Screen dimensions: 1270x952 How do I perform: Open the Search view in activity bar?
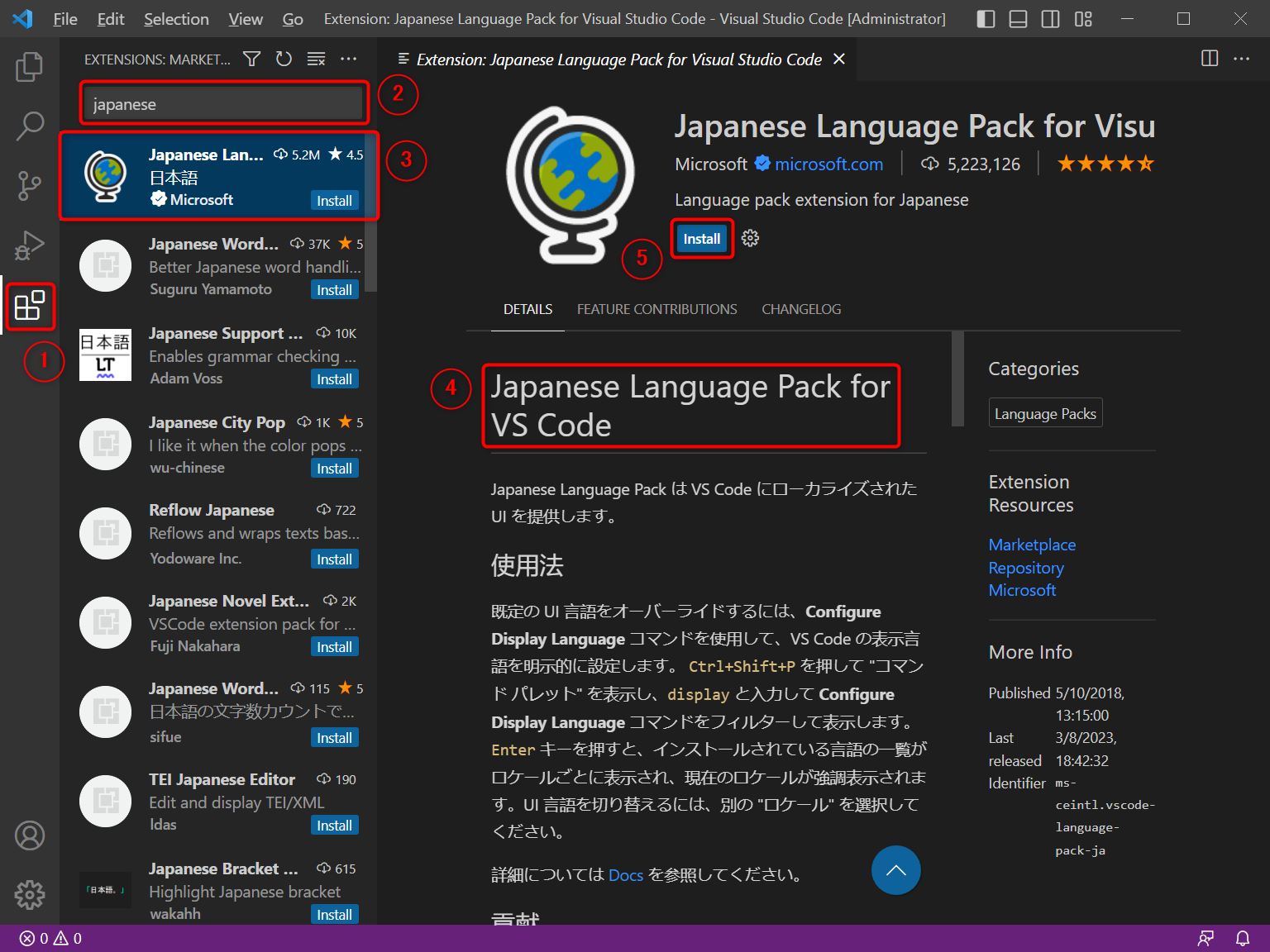click(30, 126)
